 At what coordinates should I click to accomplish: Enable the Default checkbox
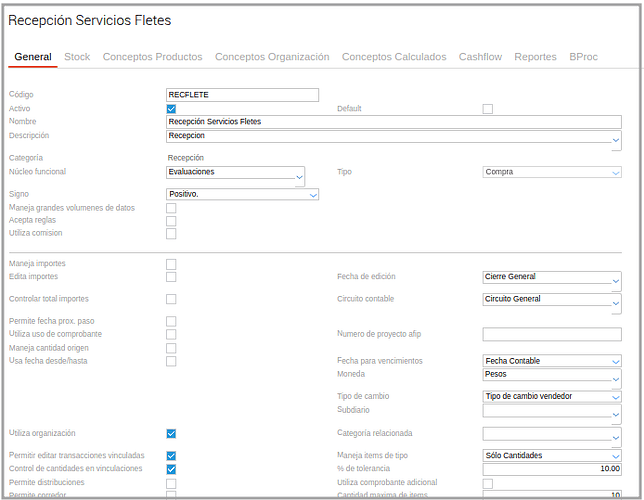point(488,109)
